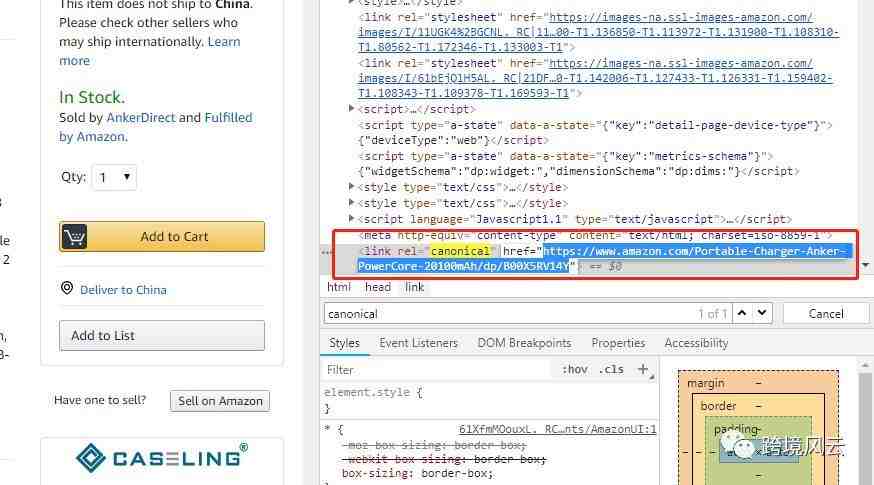Open the 61XfmMOouxL AmazonUI:1 stylesheet source link
This screenshot has width=874, height=485.
click(557, 429)
